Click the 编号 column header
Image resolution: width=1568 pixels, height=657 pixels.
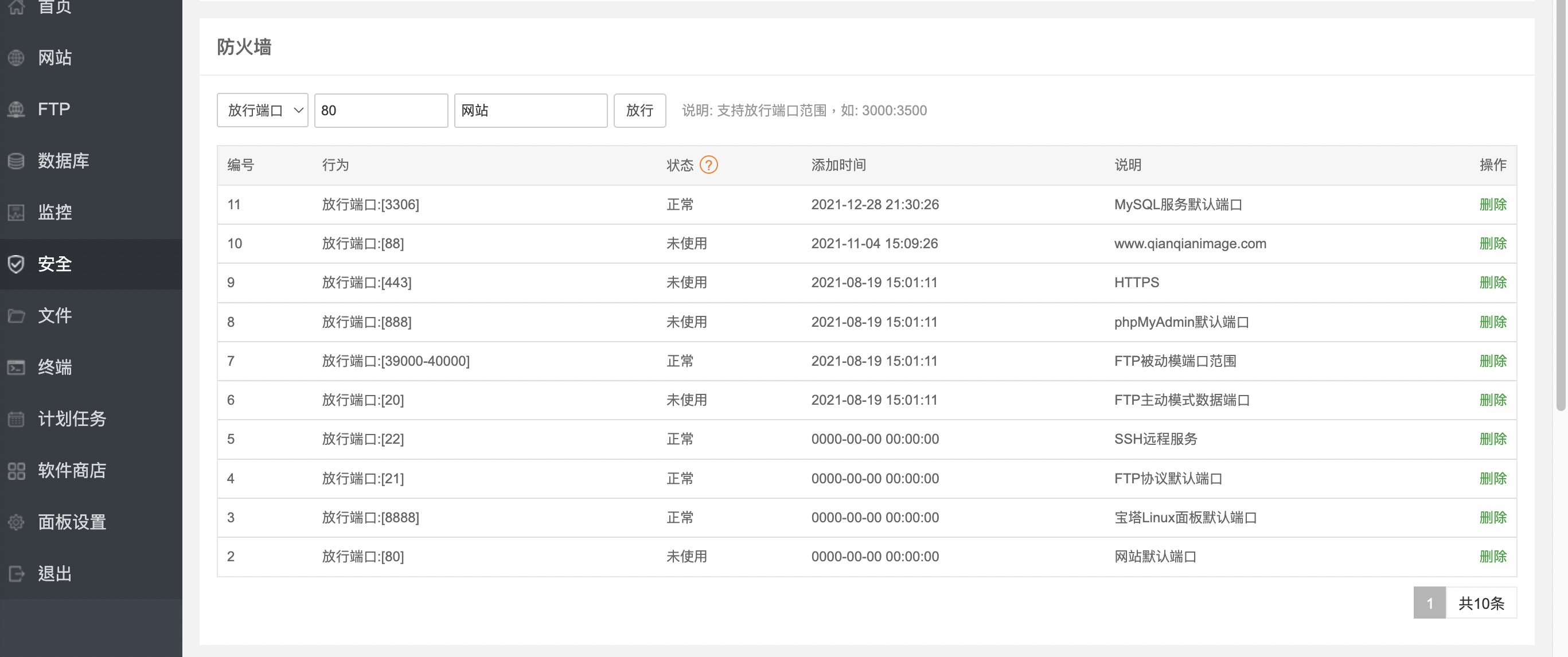coord(240,165)
